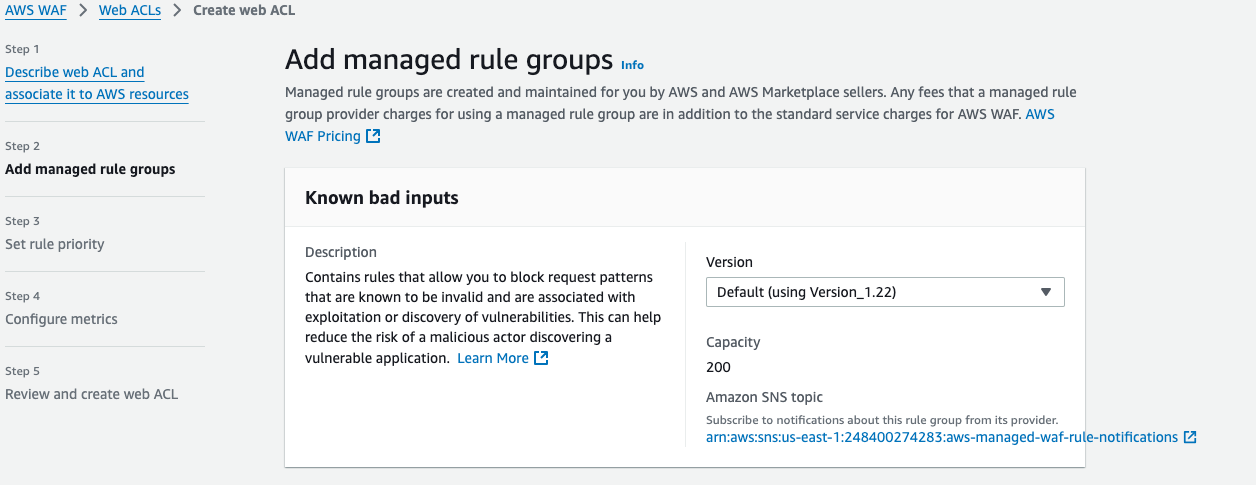Click the Info link beside the heading
This screenshot has height=485, width=1256.
point(632,65)
